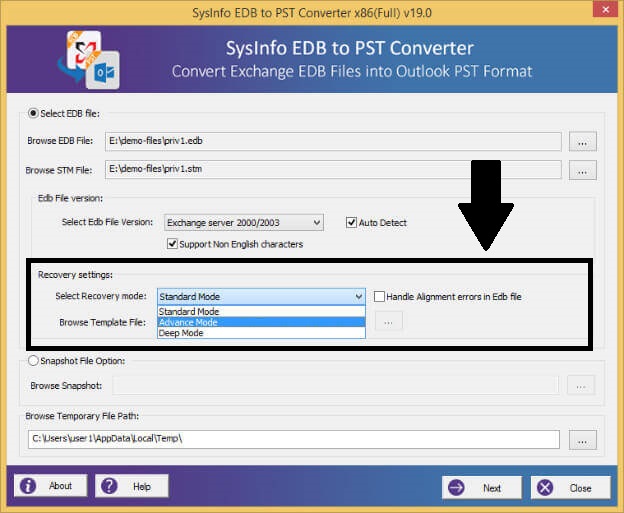The width and height of the screenshot is (624, 513).
Task: Uncheck the Auto Detect checkbox
Action: [351, 222]
